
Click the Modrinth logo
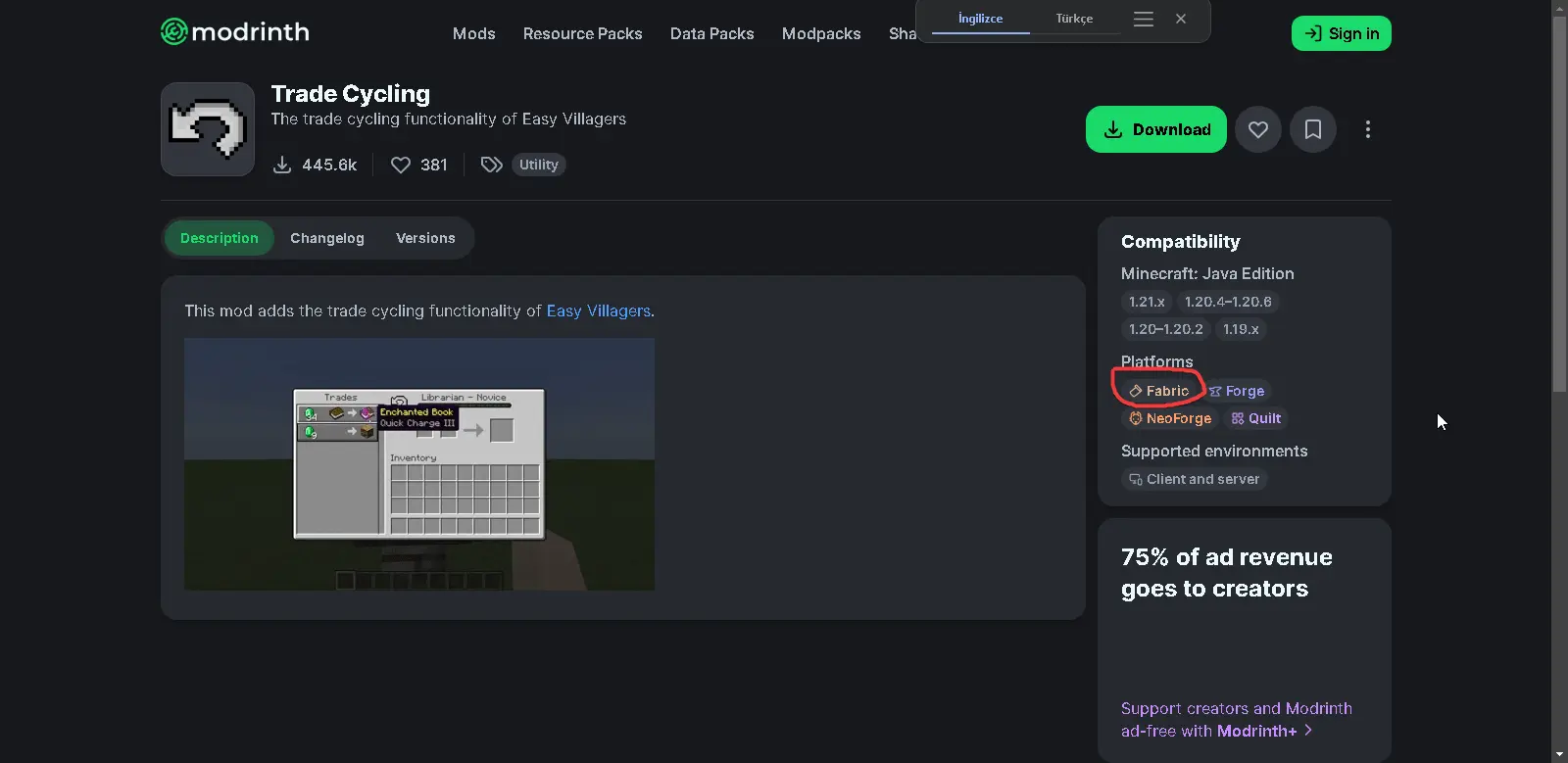pos(235,32)
